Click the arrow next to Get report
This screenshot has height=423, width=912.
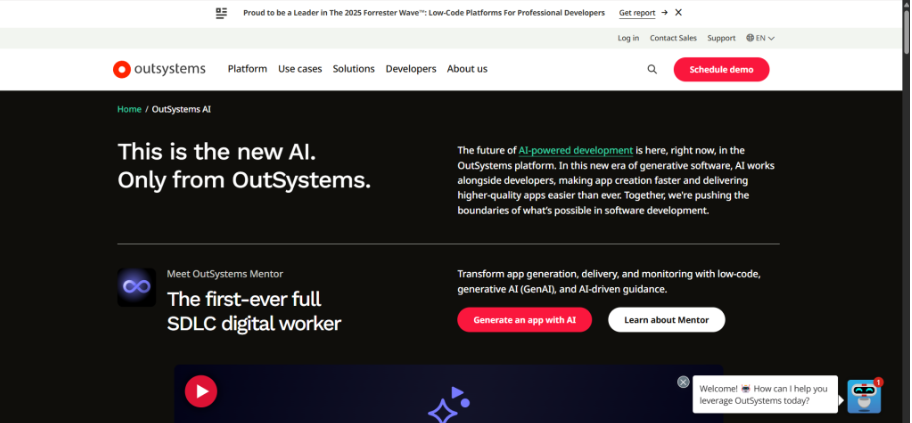[x=664, y=12]
